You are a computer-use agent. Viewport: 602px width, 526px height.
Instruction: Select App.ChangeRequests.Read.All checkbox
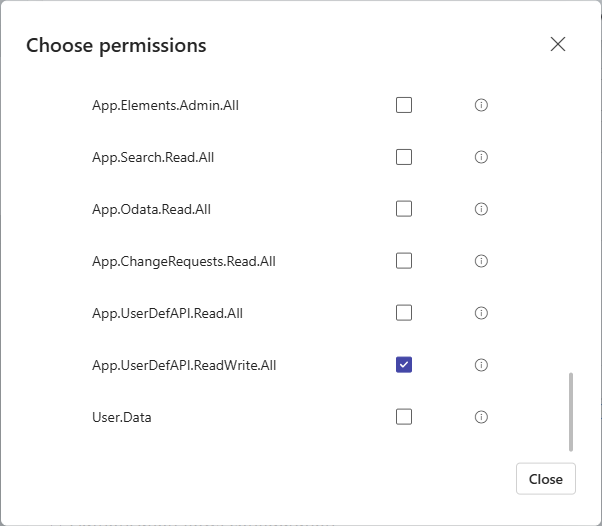pyautogui.click(x=404, y=261)
